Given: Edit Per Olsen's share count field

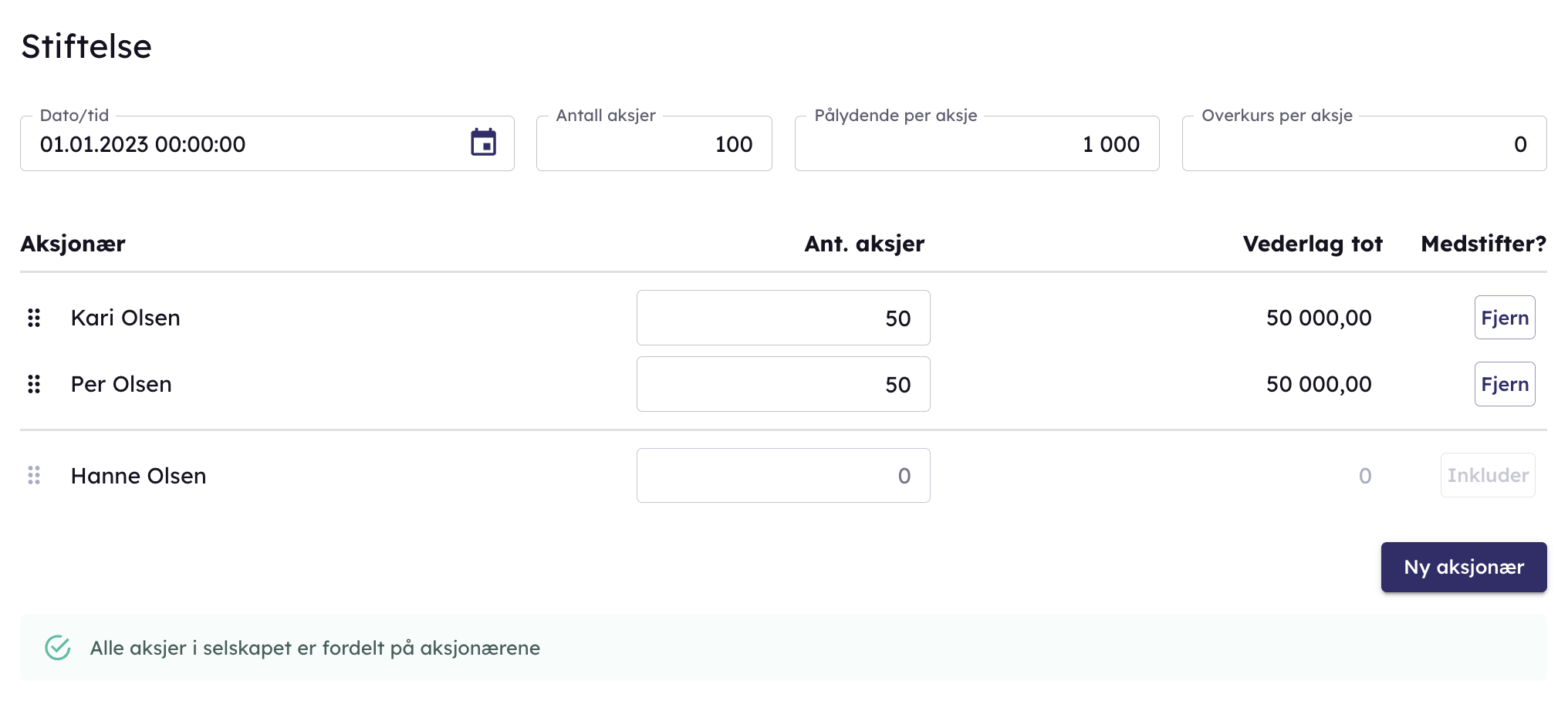Looking at the screenshot, I should (x=782, y=384).
